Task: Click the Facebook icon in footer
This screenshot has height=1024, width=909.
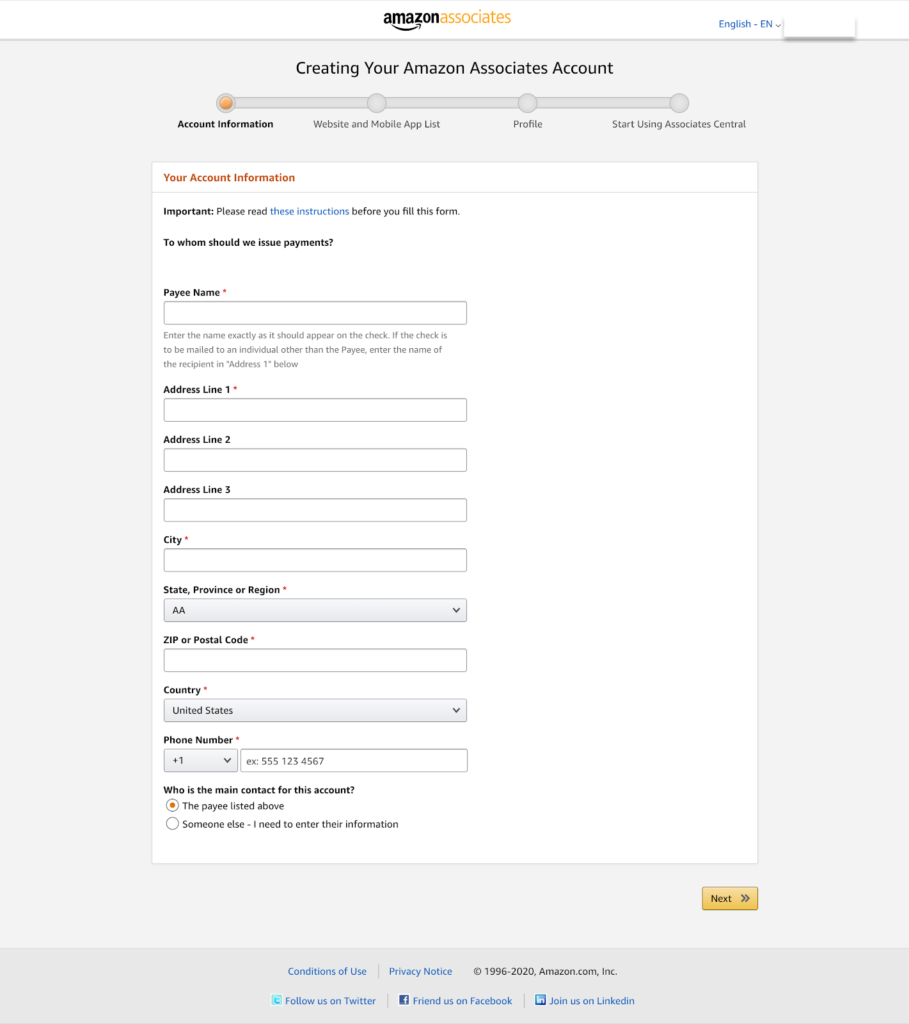Action: (403, 1000)
